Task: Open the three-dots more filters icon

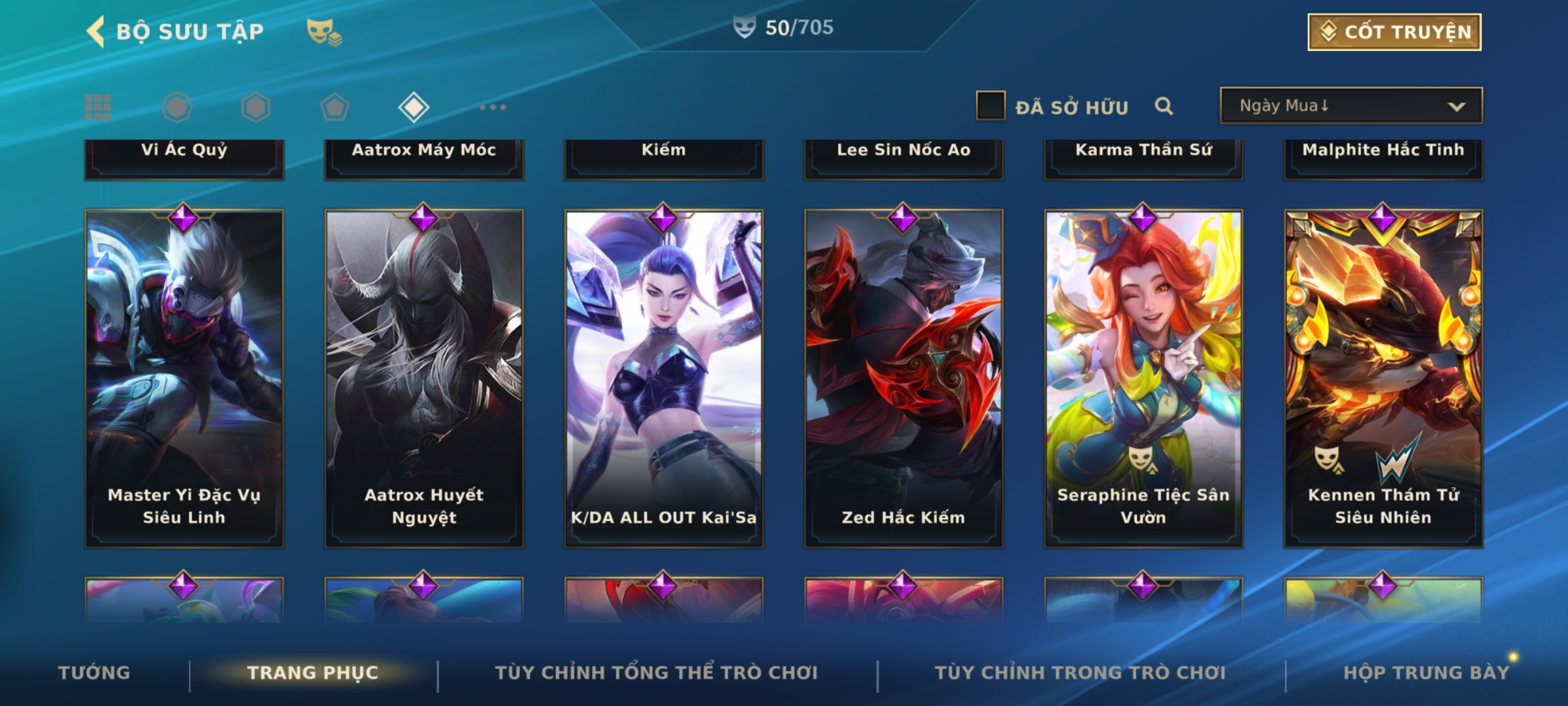Action: (x=493, y=107)
